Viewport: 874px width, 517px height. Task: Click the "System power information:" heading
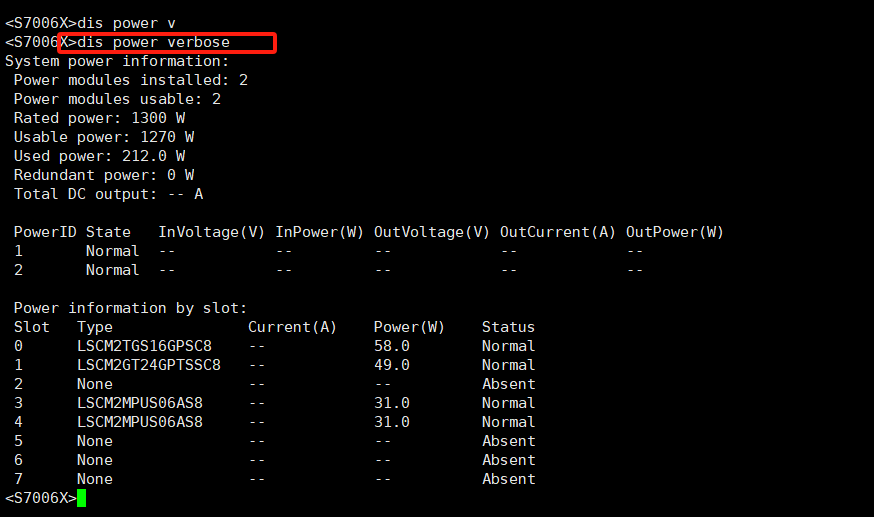pyautogui.click(x=117, y=61)
